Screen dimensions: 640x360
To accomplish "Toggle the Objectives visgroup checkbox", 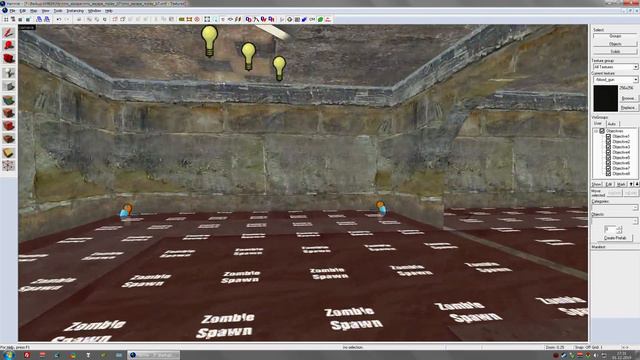I will (x=602, y=131).
